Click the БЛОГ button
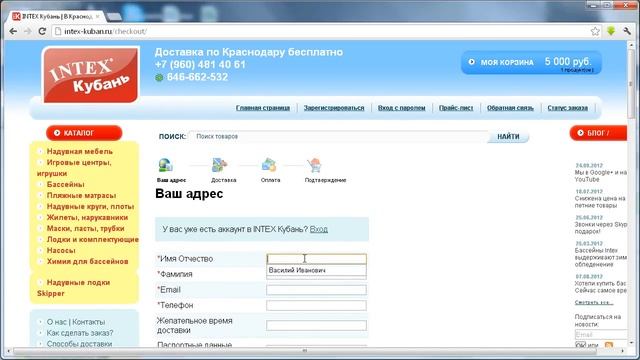This screenshot has width=640, height=360. 598,133
